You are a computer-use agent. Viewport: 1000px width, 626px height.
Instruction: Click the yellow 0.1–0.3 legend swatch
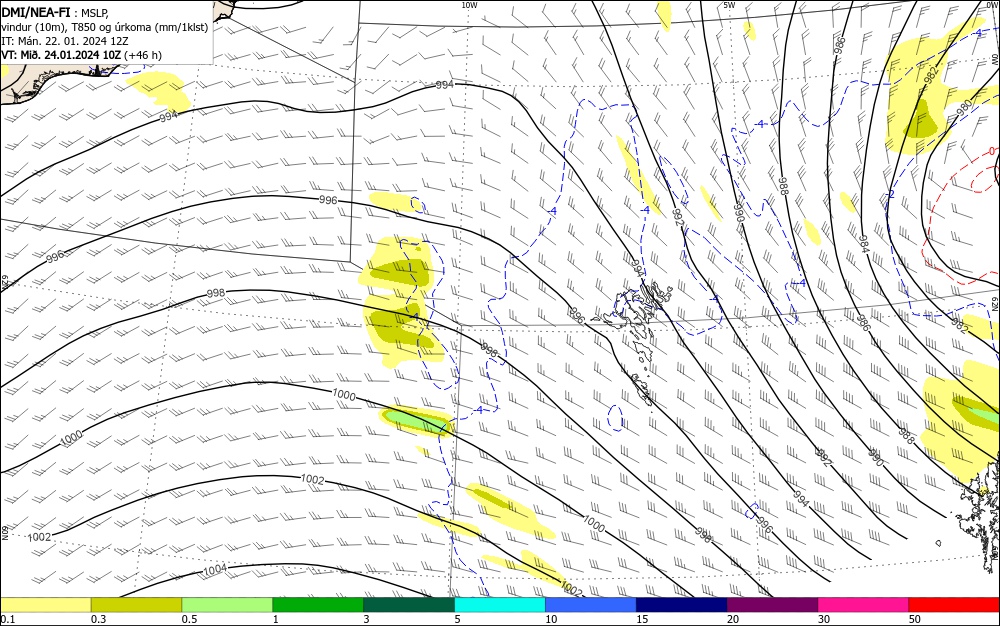[x=45, y=605]
